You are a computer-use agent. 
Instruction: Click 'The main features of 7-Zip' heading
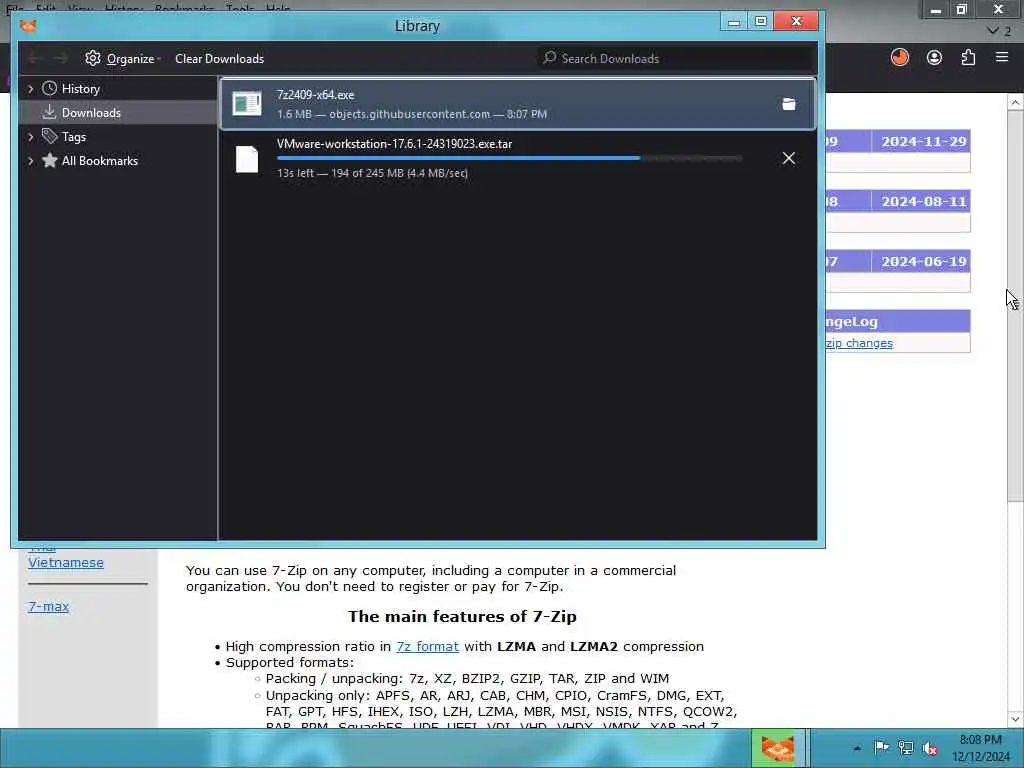462,616
